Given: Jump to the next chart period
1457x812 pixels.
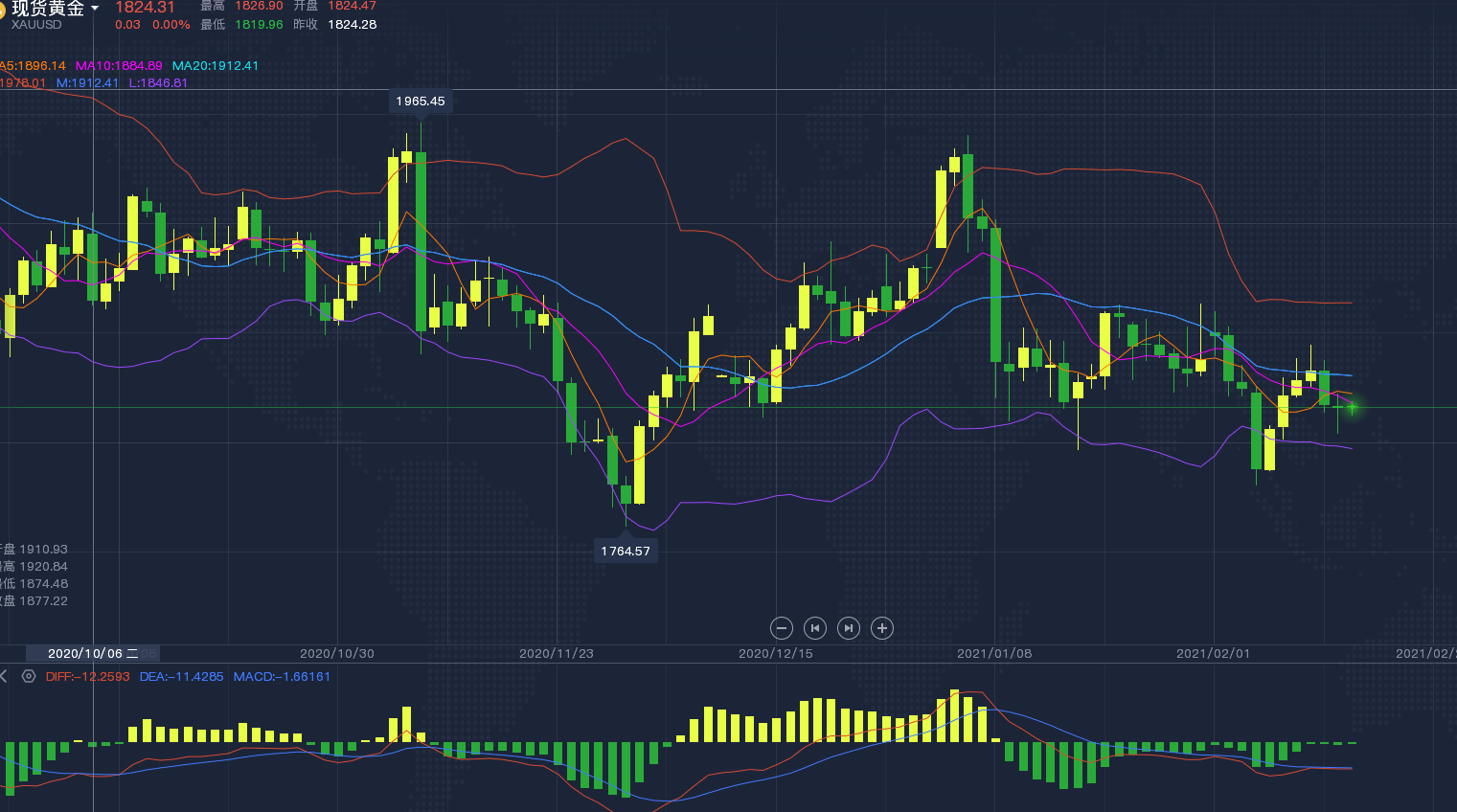Looking at the screenshot, I should (x=849, y=628).
